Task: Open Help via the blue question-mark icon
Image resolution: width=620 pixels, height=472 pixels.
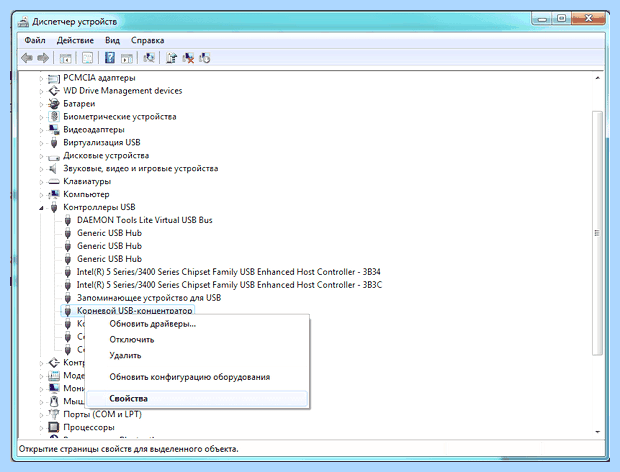Action: pyautogui.click(x=110, y=58)
